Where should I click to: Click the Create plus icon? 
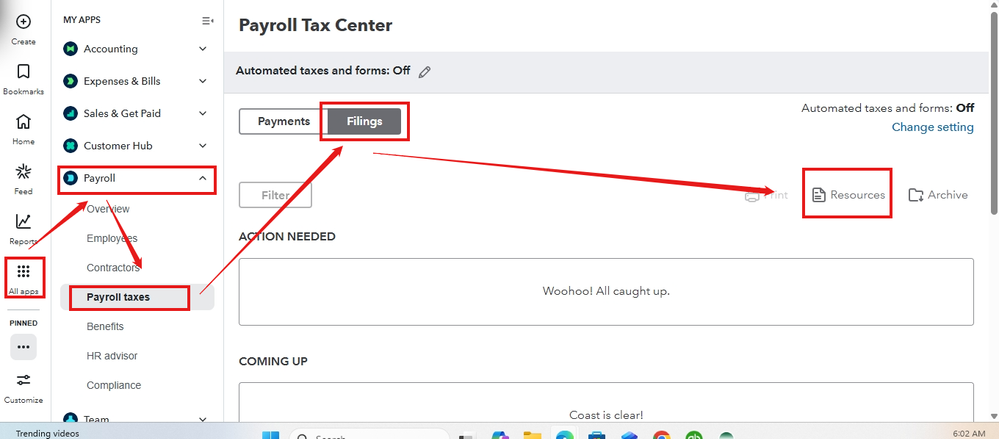[23, 22]
